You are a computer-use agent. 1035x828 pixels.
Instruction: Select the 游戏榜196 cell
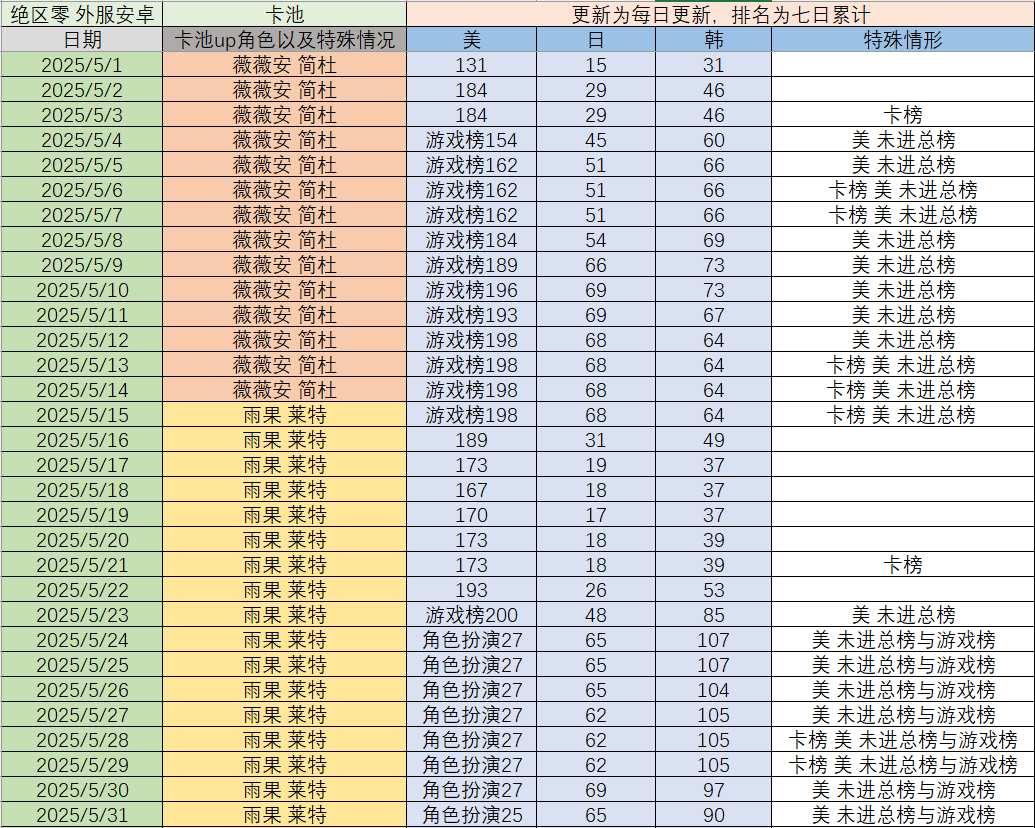(471, 290)
